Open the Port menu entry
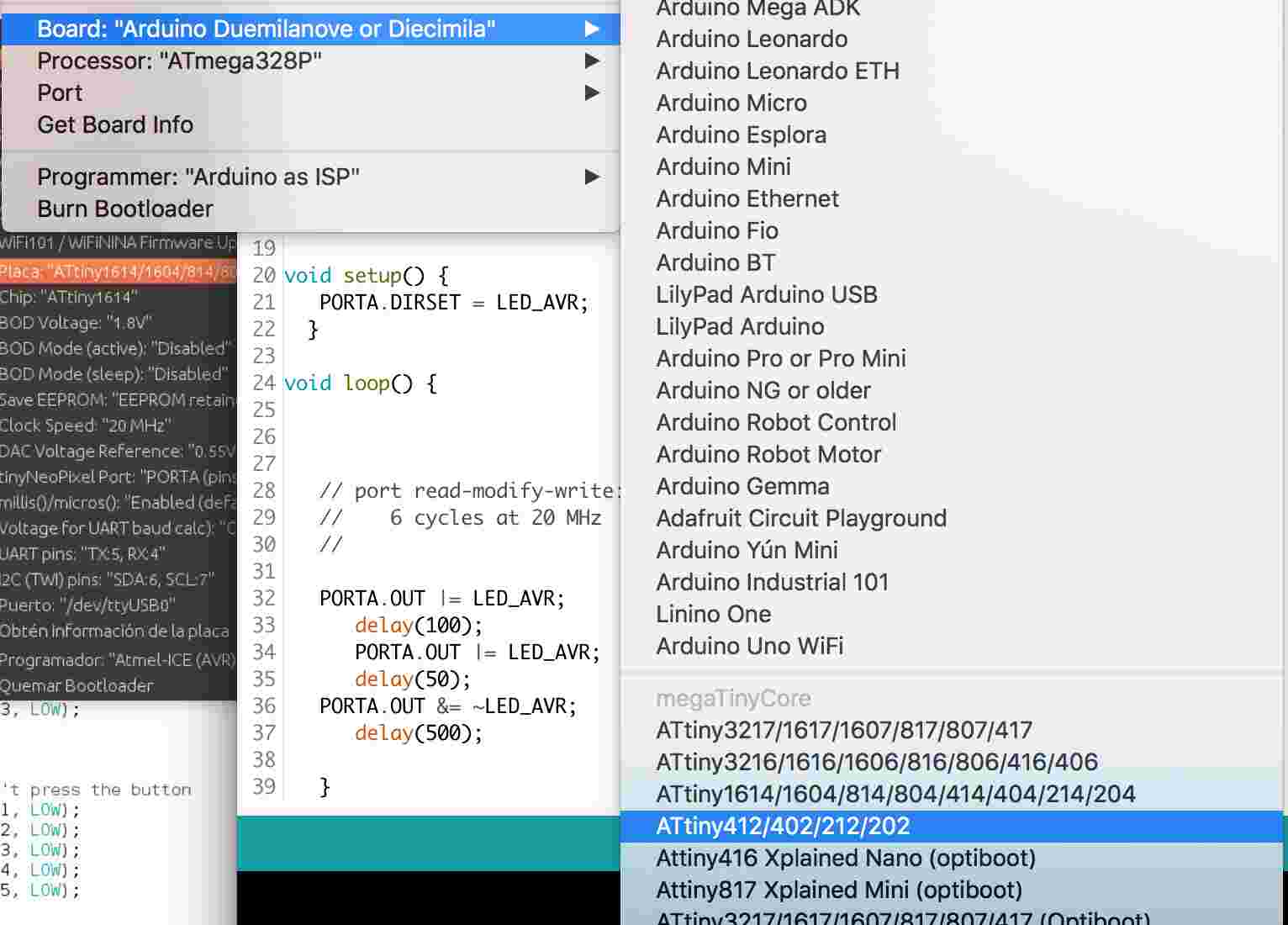Viewport: 1288px width, 925px height. point(310,92)
